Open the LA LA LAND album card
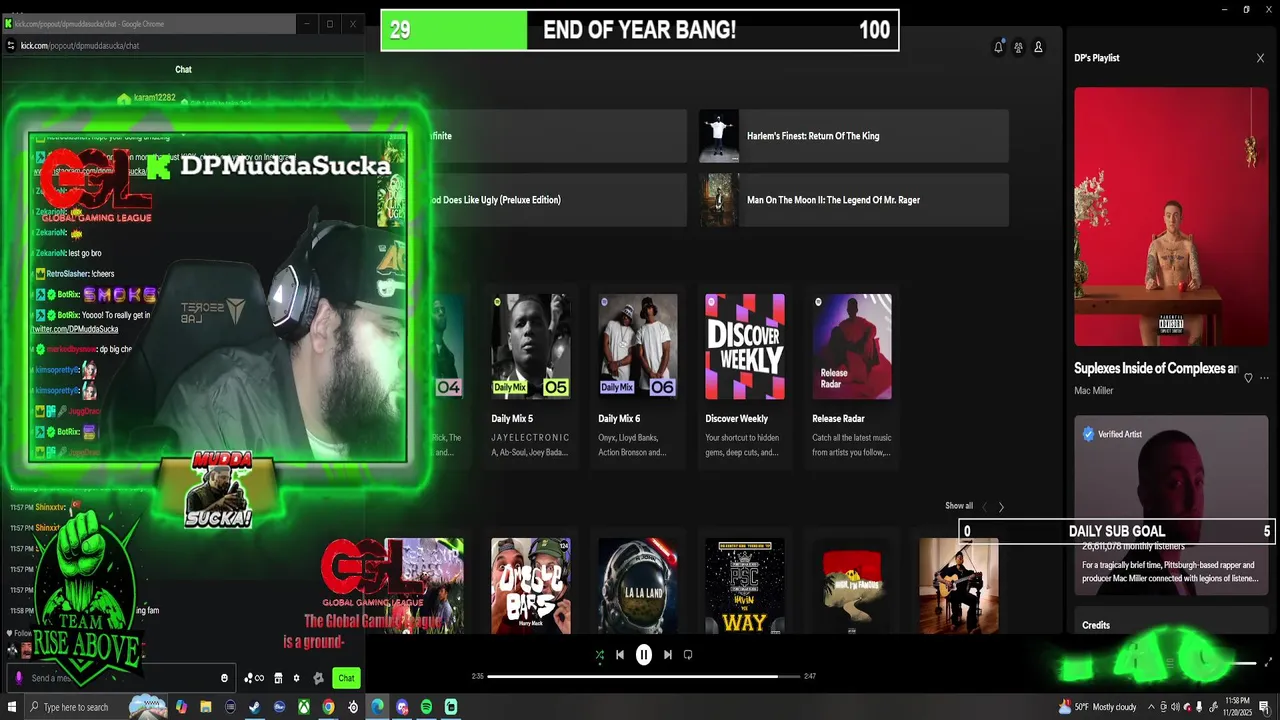 coord(638,586)
